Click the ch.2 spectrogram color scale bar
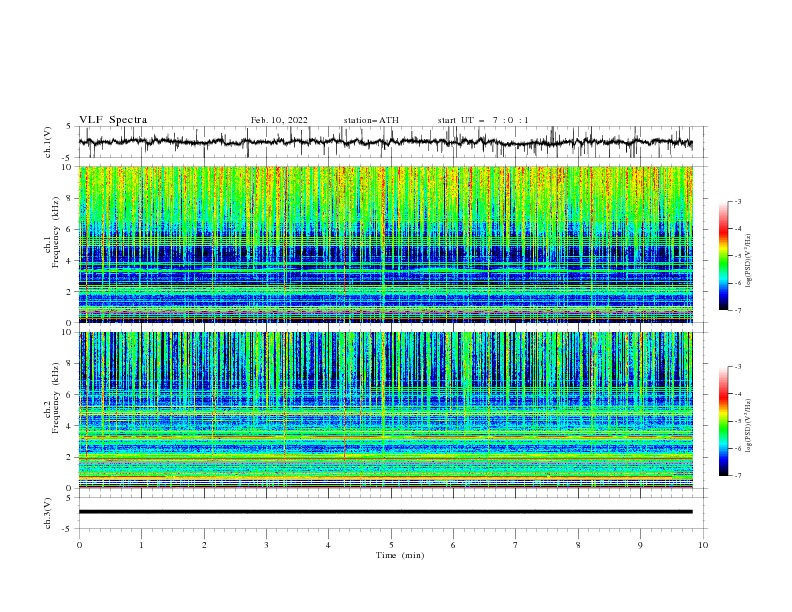The width and height of the screenshot is (792, 612). coord(724,421)
